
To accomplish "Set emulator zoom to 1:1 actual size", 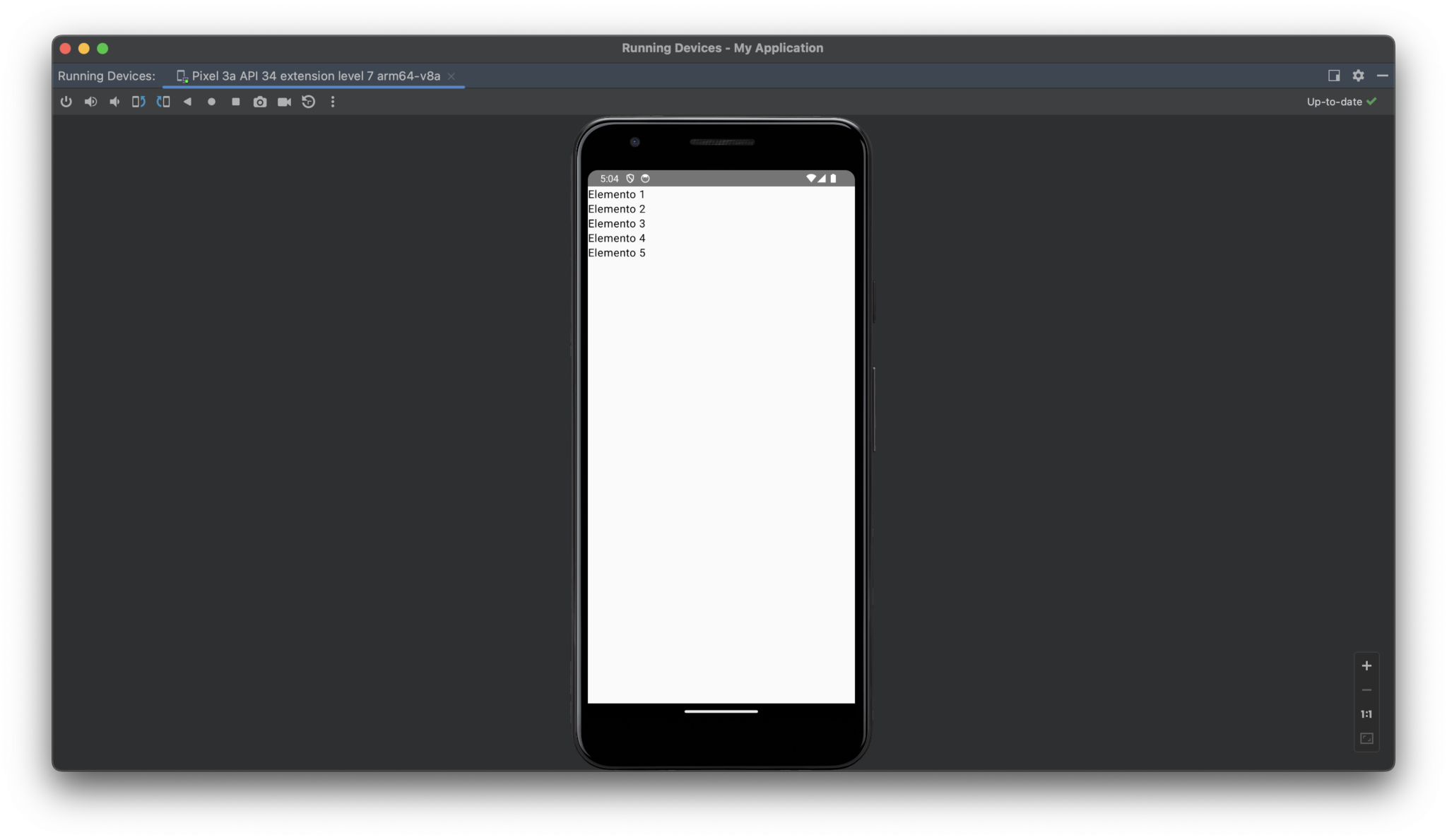I will tap(1366, 714).
